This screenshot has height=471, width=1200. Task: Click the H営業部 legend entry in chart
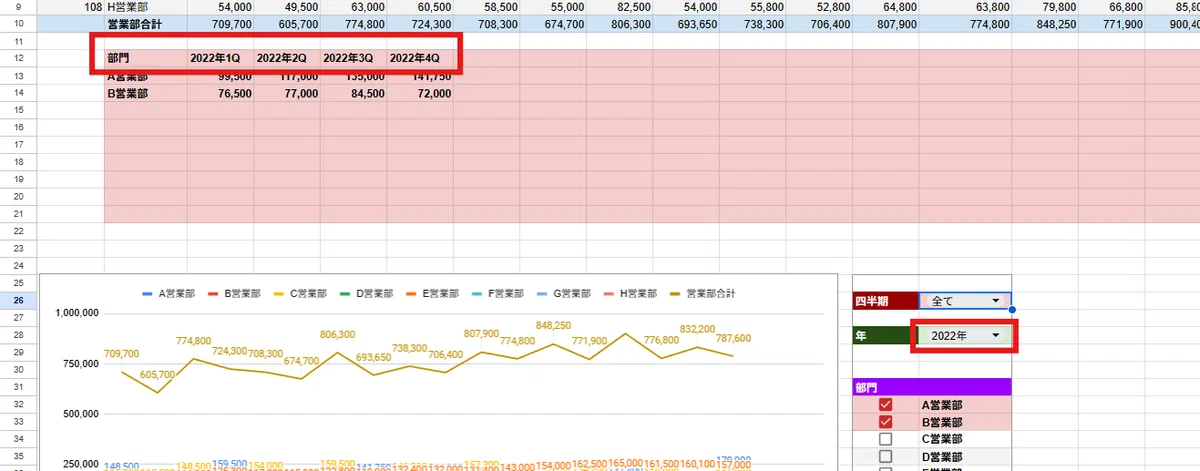click(632, 294)
